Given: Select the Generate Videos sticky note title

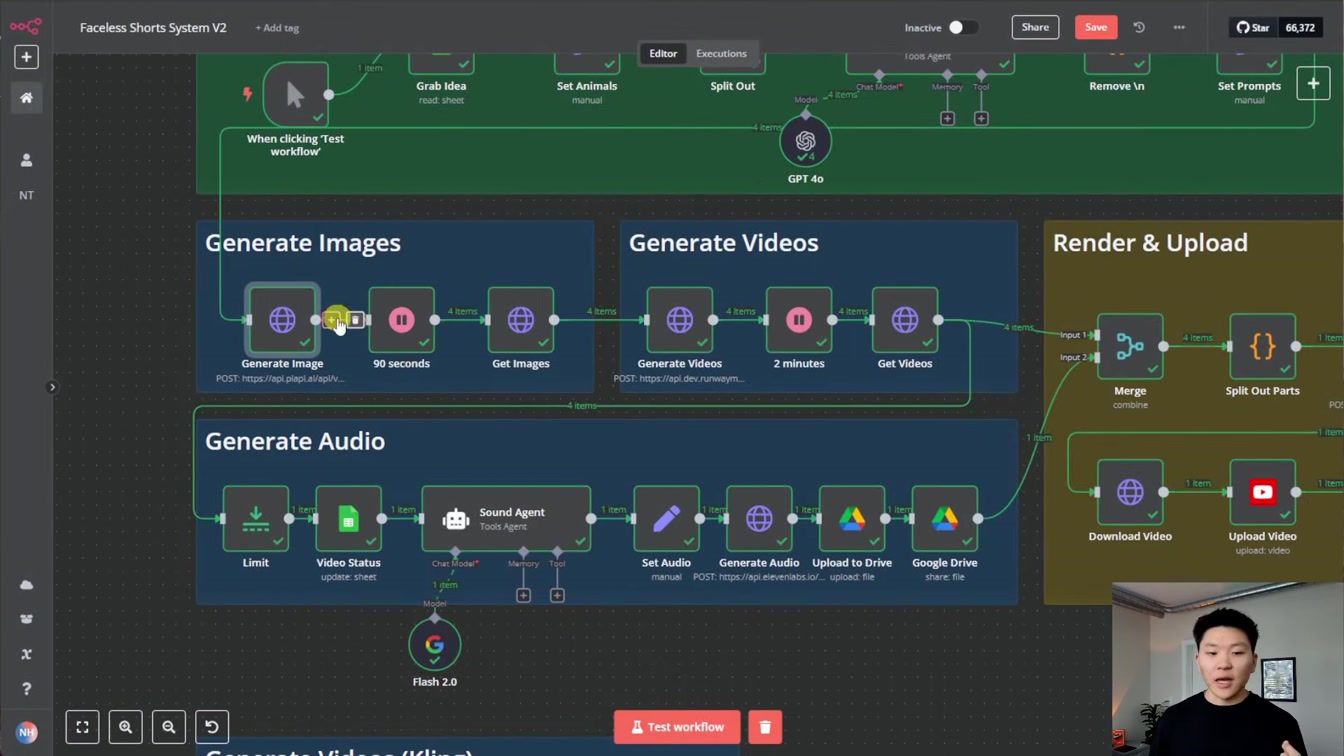Looking at the screenshot, I should [724, 243].
